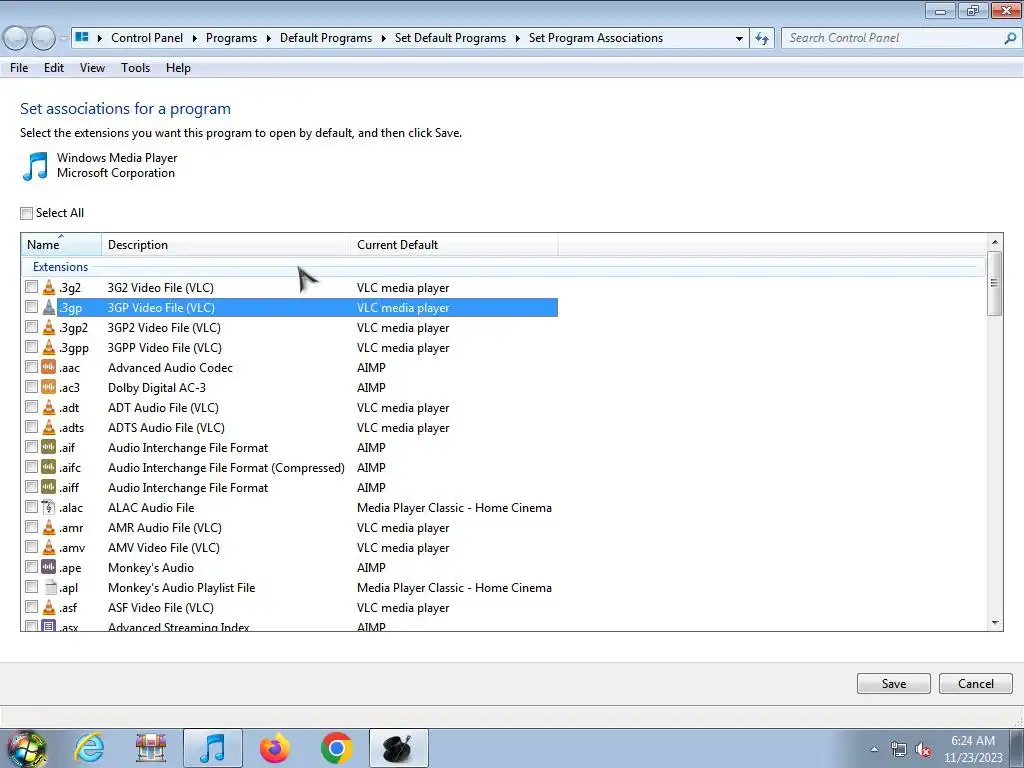Open the File menu
The image size is (1024, 768).
click(x=19, y=68)
